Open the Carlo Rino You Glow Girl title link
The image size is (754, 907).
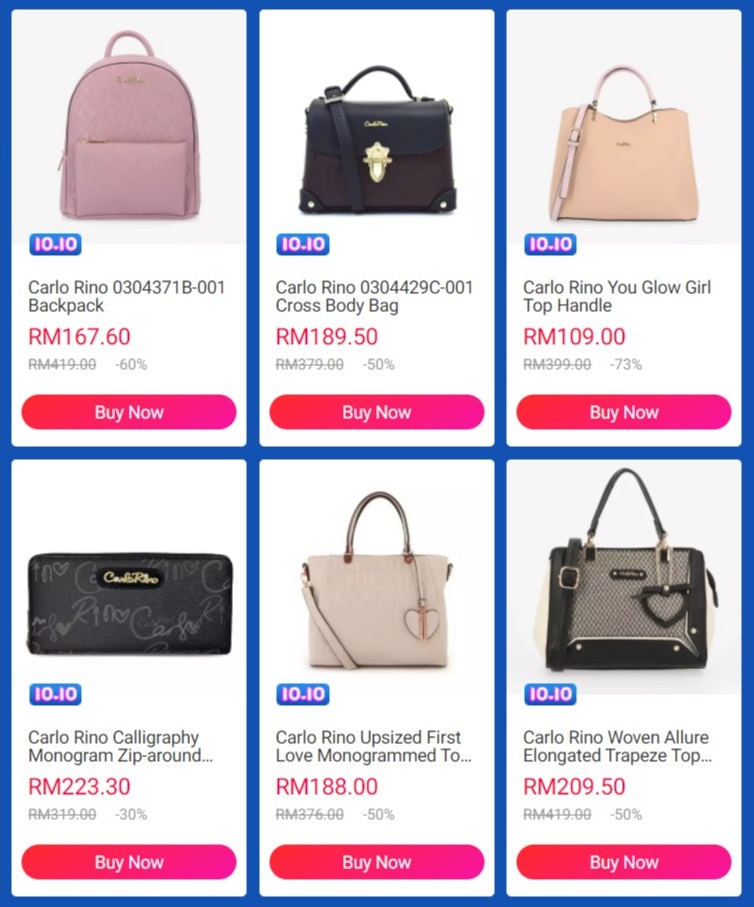click(x=617, y=296)
